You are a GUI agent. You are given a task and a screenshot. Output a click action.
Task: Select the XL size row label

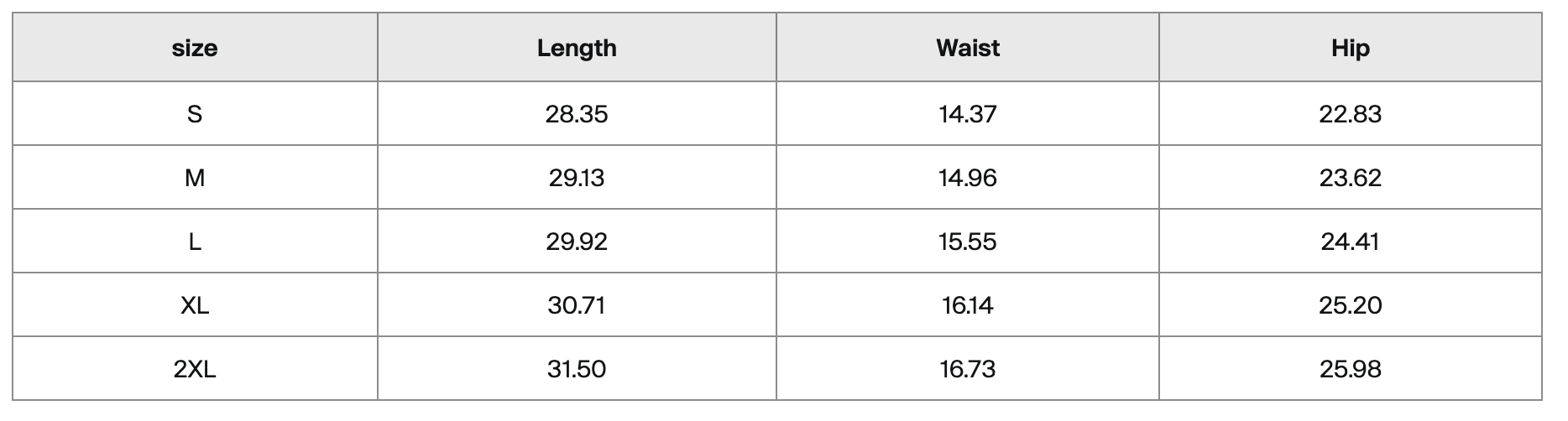pos(195,304)
